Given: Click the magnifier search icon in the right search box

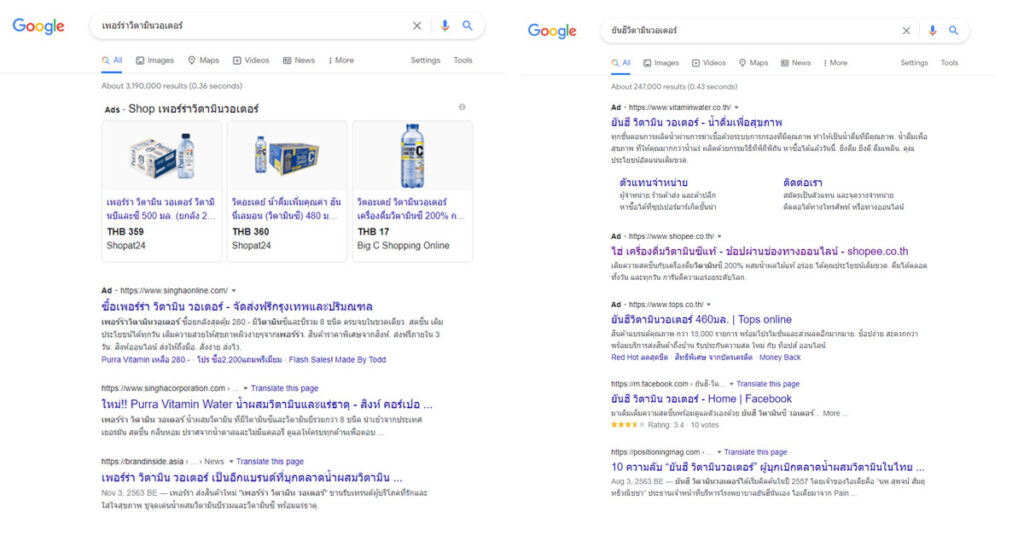Looking at the screenshot, I should coord(953,31).
